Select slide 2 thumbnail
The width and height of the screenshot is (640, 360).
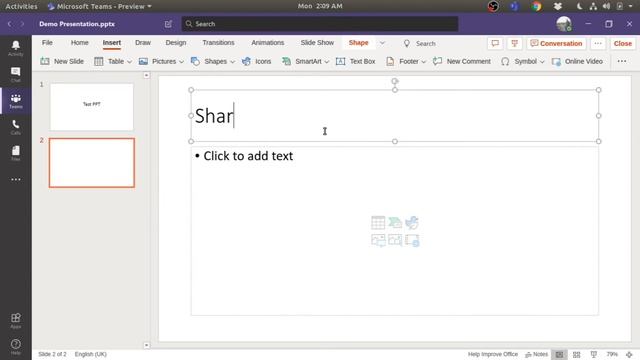coord(91,163)
